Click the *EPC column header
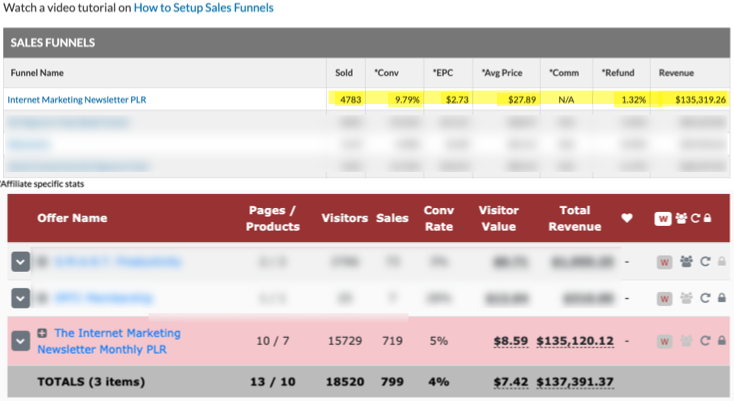 point(443,73)
